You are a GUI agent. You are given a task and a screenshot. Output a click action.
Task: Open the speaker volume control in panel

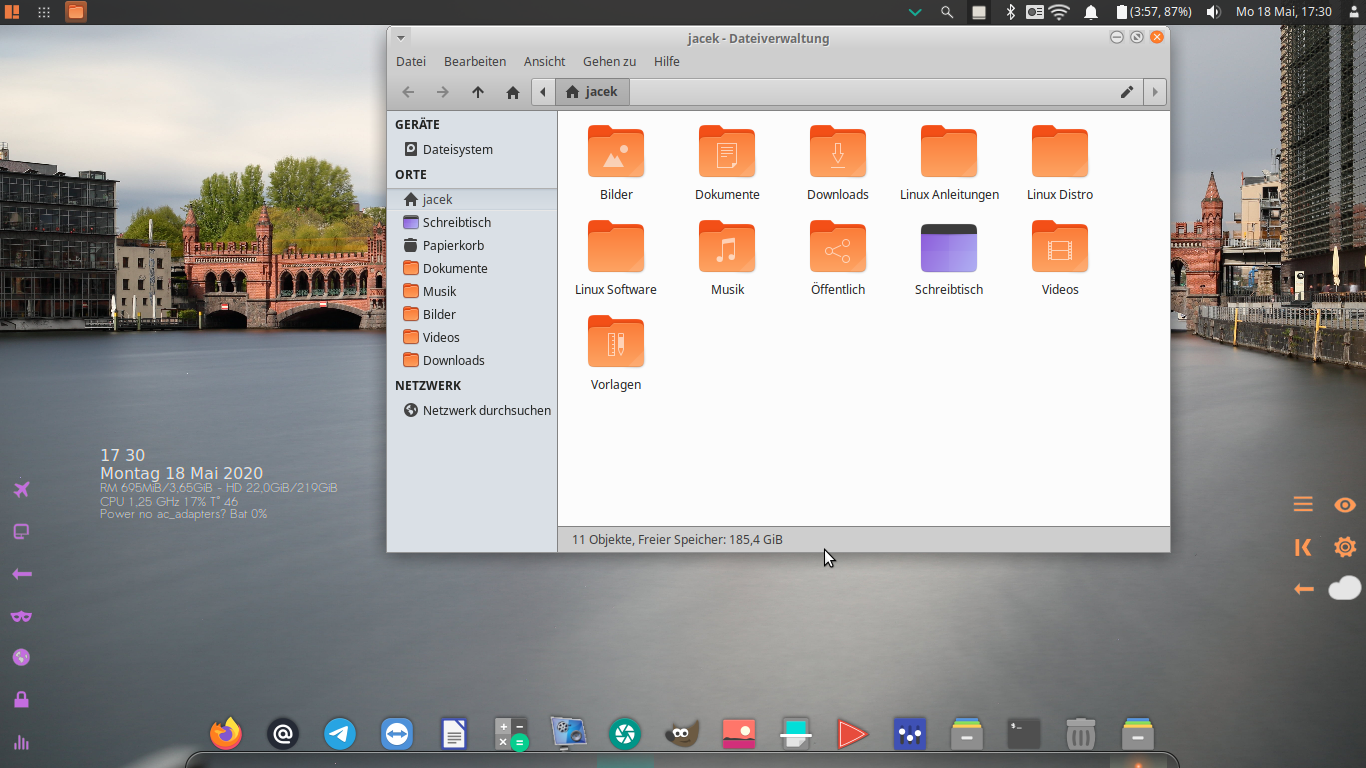(1213, 12)
